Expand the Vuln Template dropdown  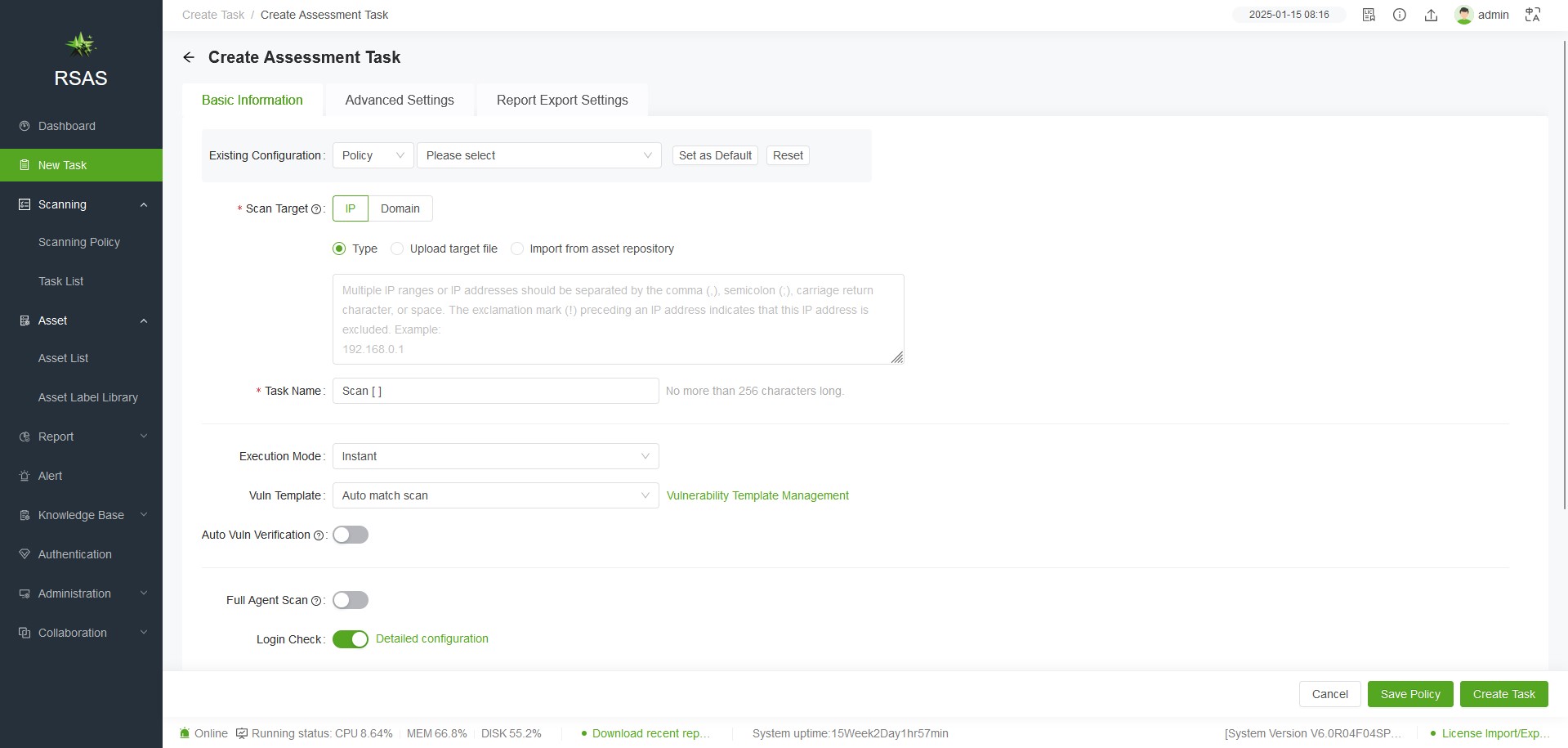495,495
